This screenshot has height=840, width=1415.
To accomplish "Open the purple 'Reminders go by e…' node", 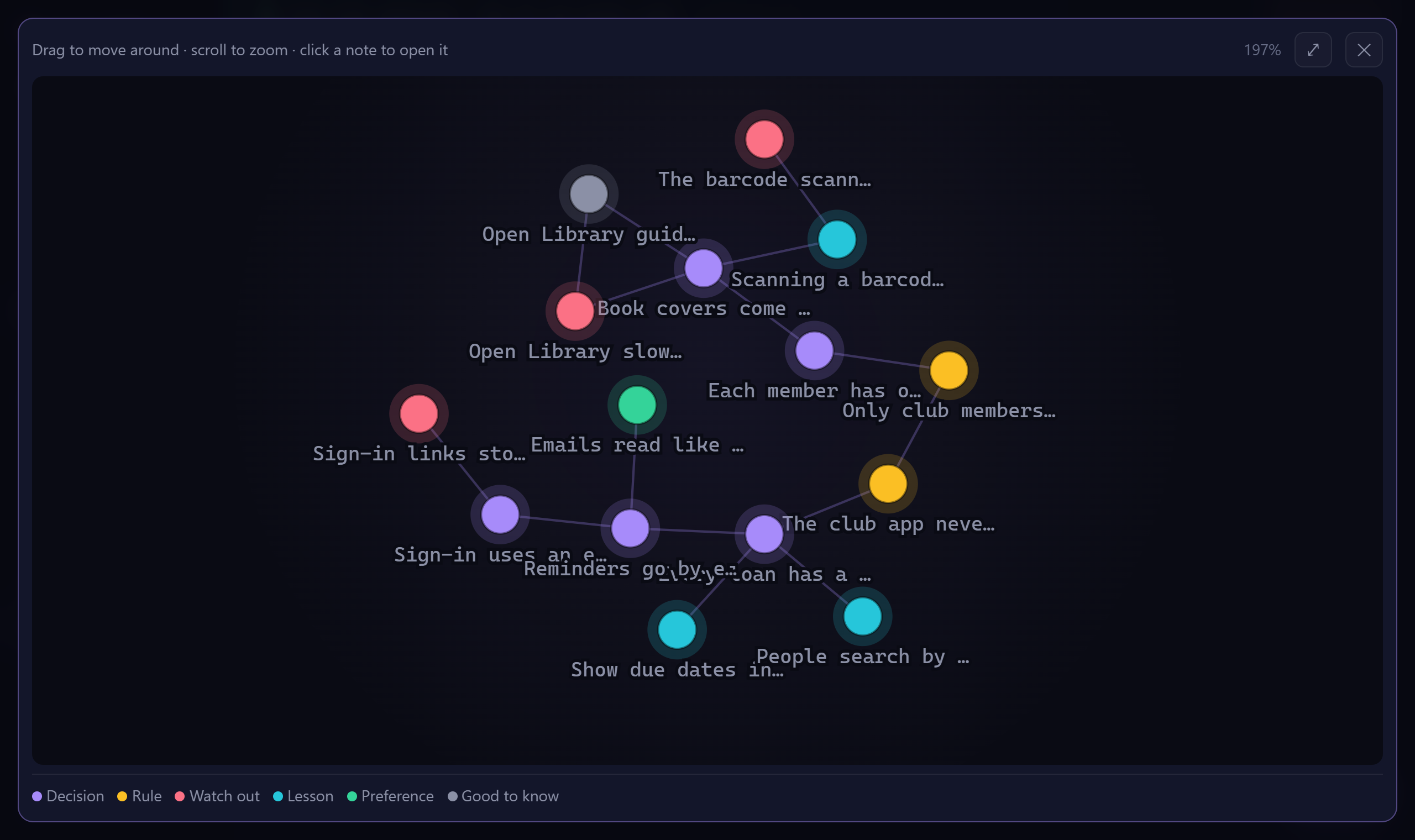I will pos(630,528).
